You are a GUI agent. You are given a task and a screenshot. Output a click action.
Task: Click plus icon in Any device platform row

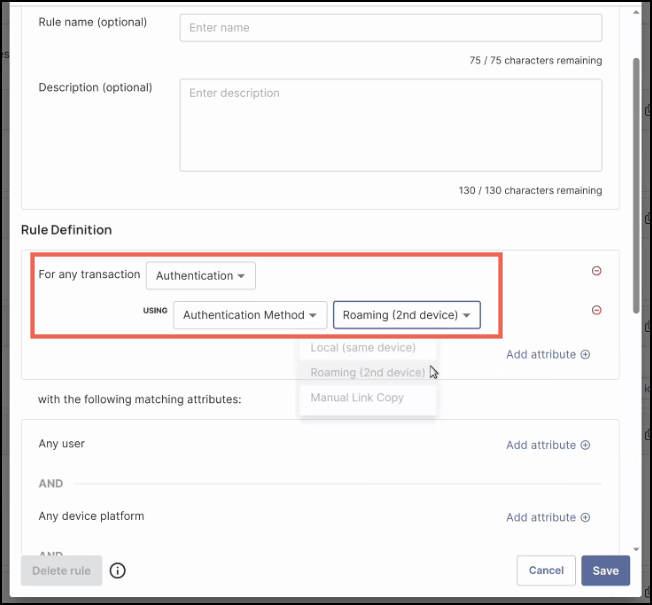(586, 517)
